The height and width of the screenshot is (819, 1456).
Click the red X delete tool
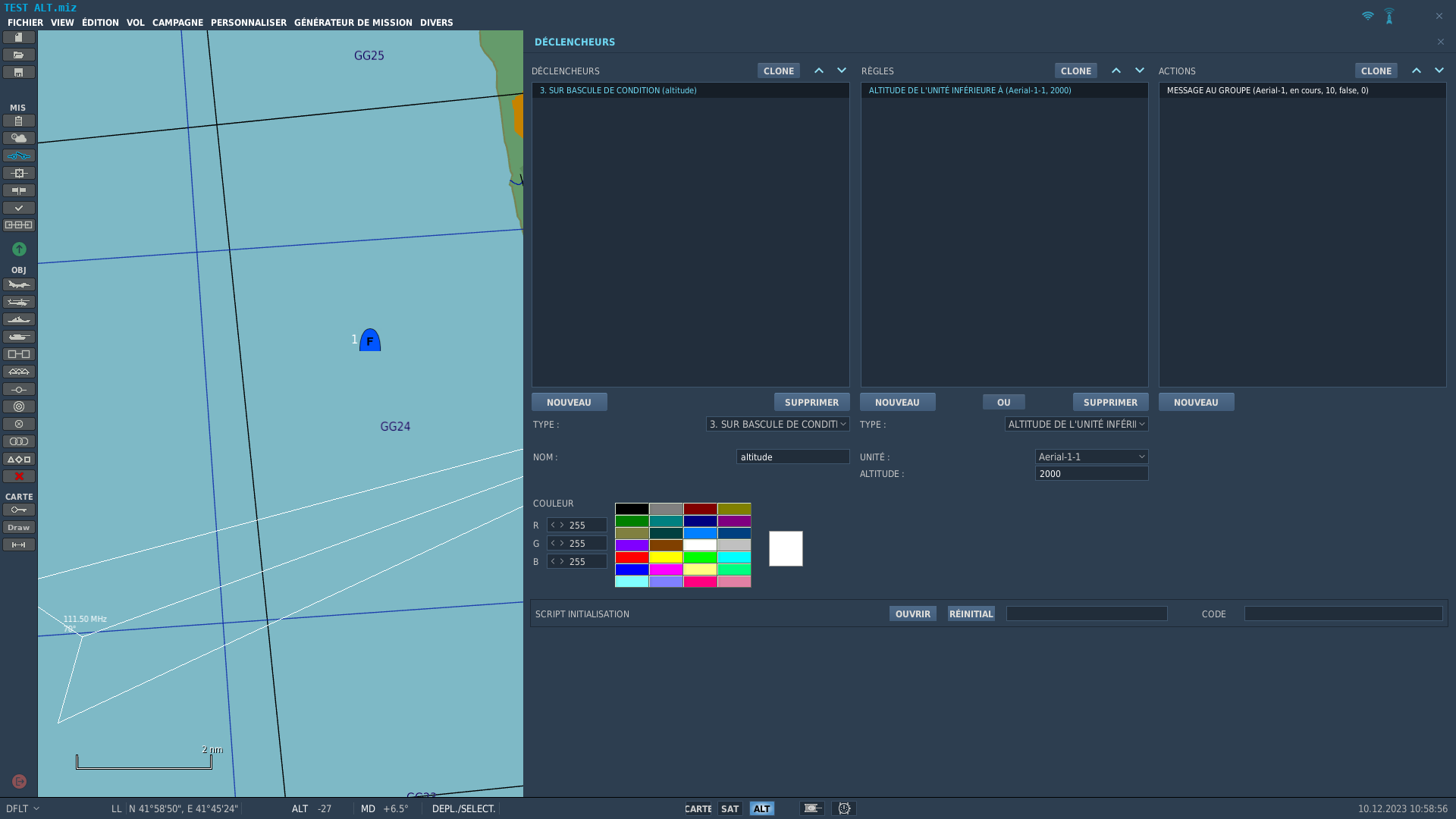(x=19, y=476)
